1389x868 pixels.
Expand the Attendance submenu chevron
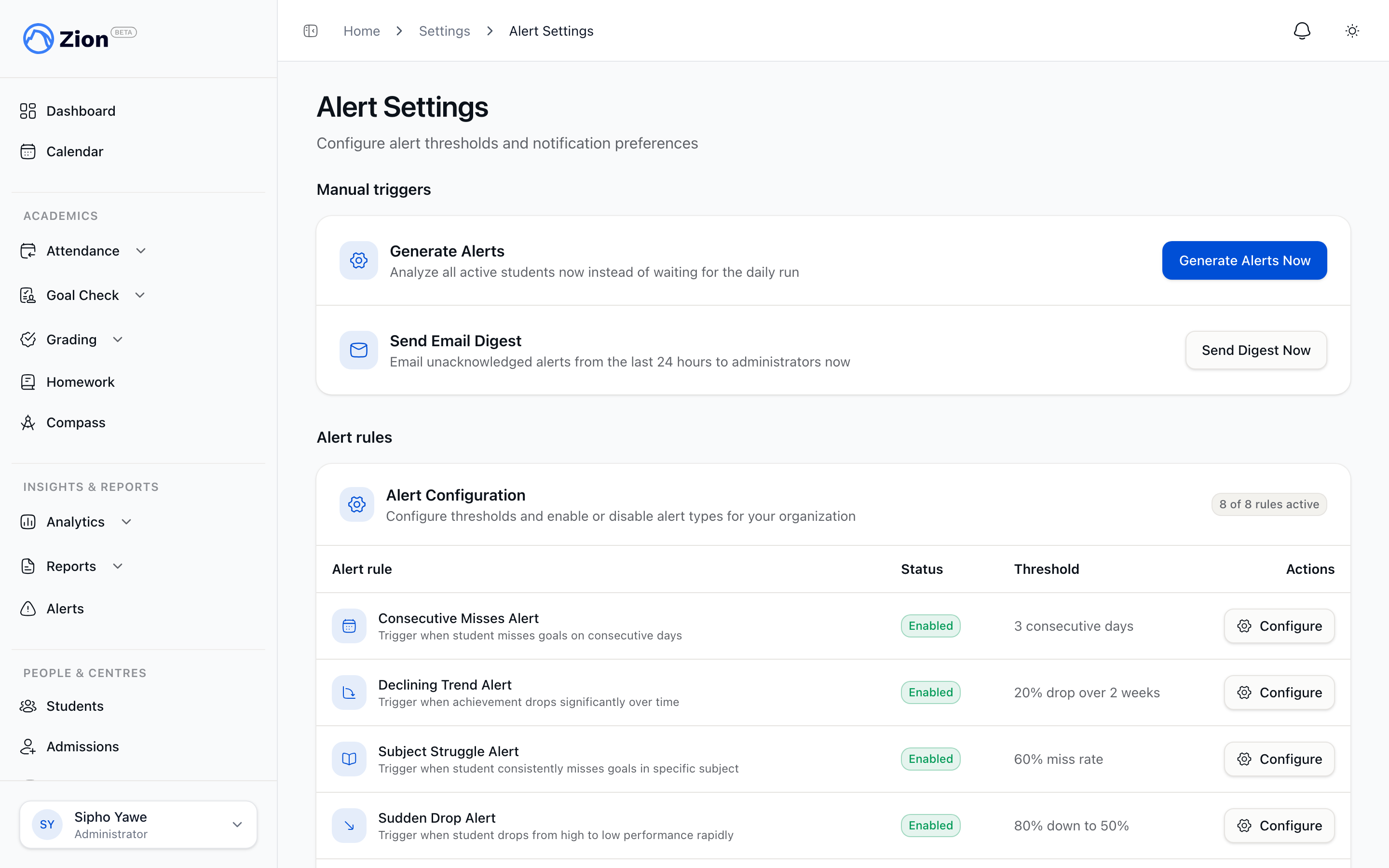coord(141,251)
